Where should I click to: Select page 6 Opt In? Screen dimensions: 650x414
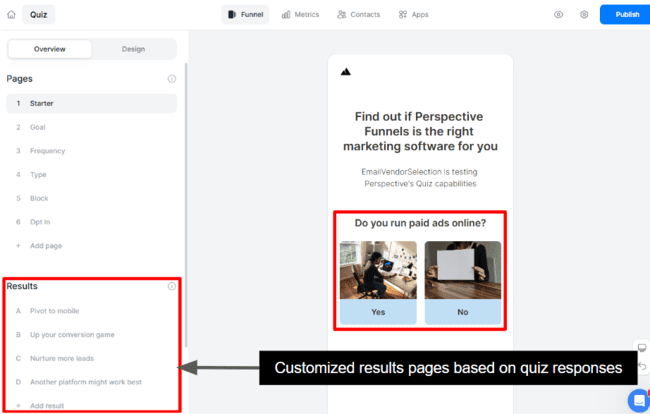pyautogui.click(x=92, y=222)
